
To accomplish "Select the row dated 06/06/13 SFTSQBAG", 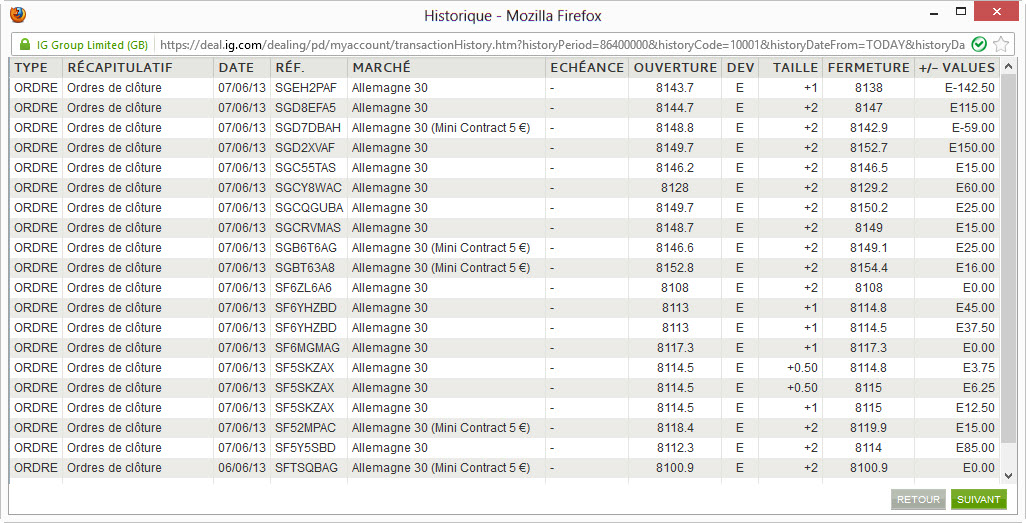I will coord(504,467).
